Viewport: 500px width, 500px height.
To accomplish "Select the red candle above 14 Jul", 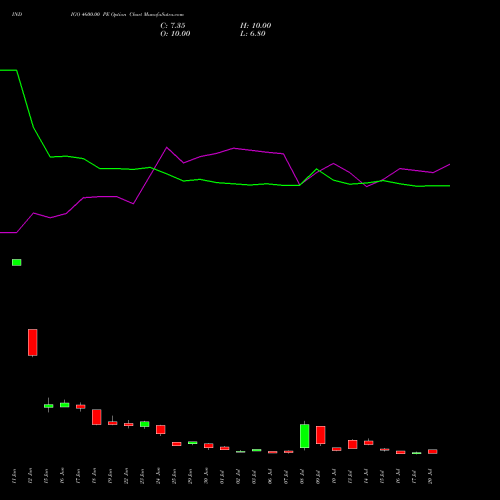I will click(x=369, y=442).
